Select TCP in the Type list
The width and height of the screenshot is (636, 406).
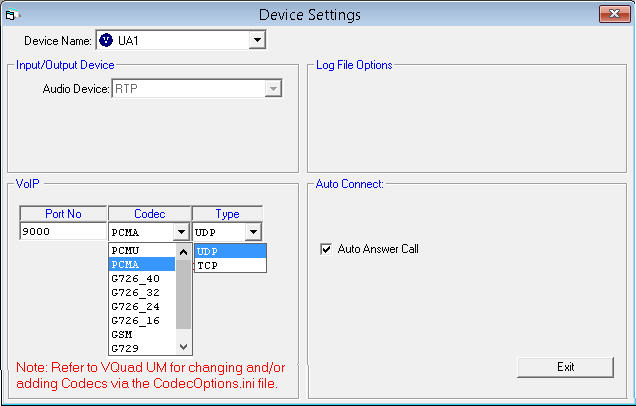(230, 266)
